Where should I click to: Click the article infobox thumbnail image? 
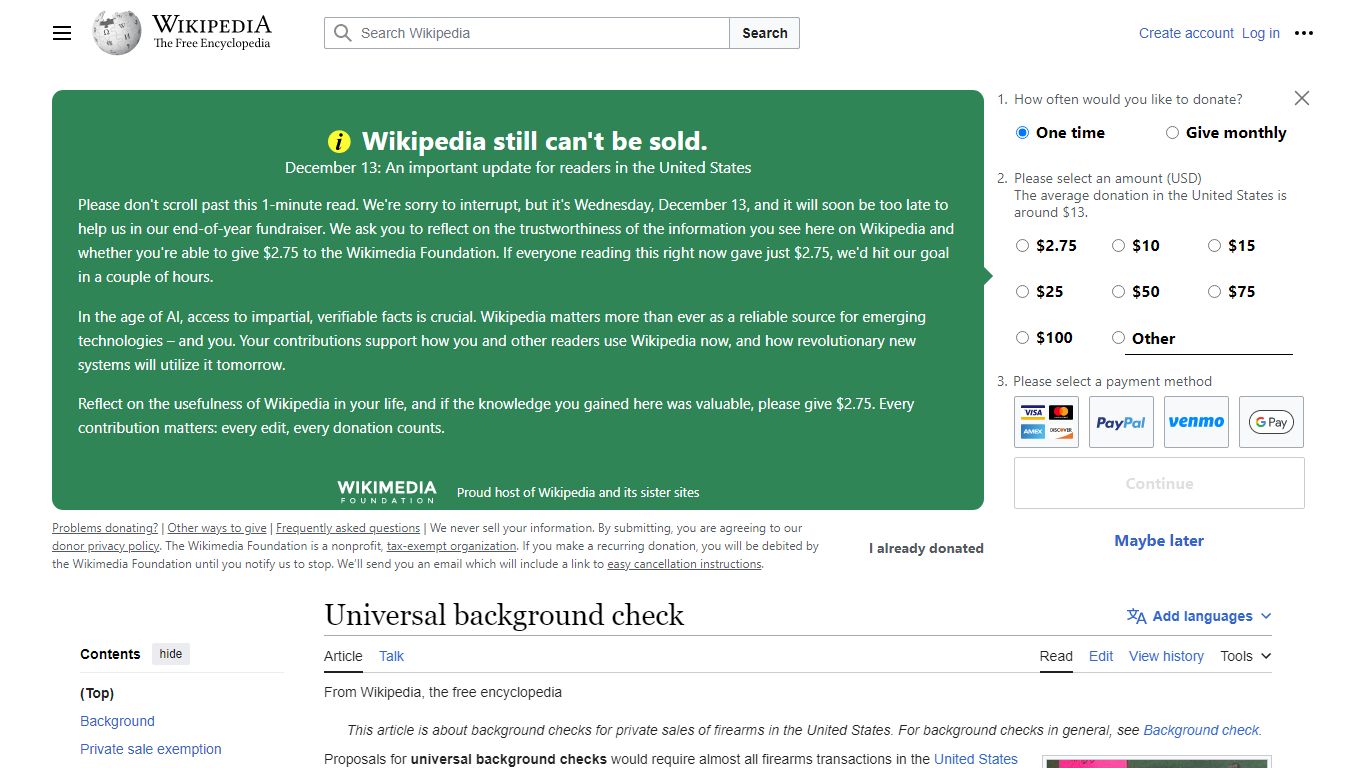coord(1156,763)
